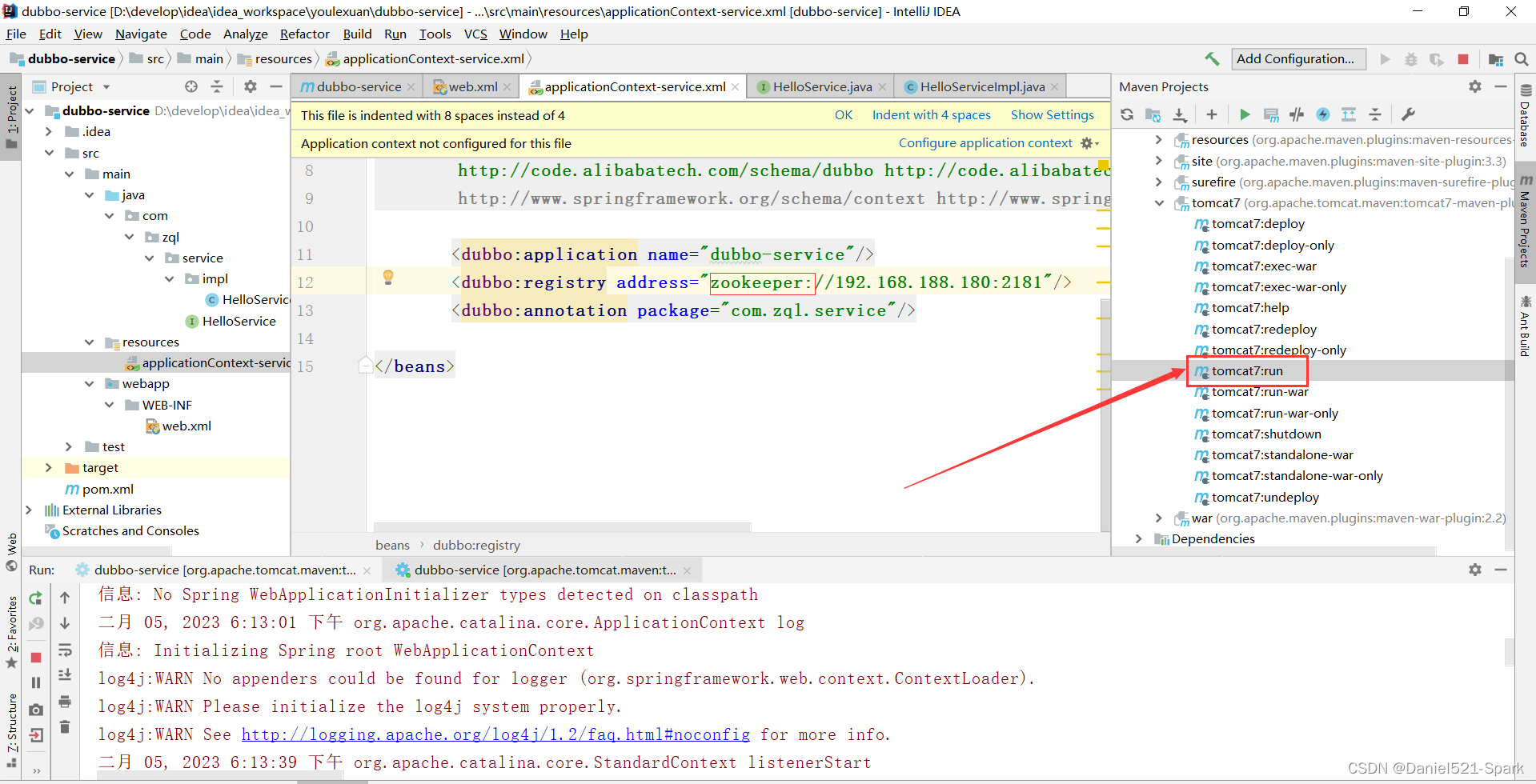Toggle Maven Offline Mode
This screenshot has width=1536, height=784.
pos(1297,114)
